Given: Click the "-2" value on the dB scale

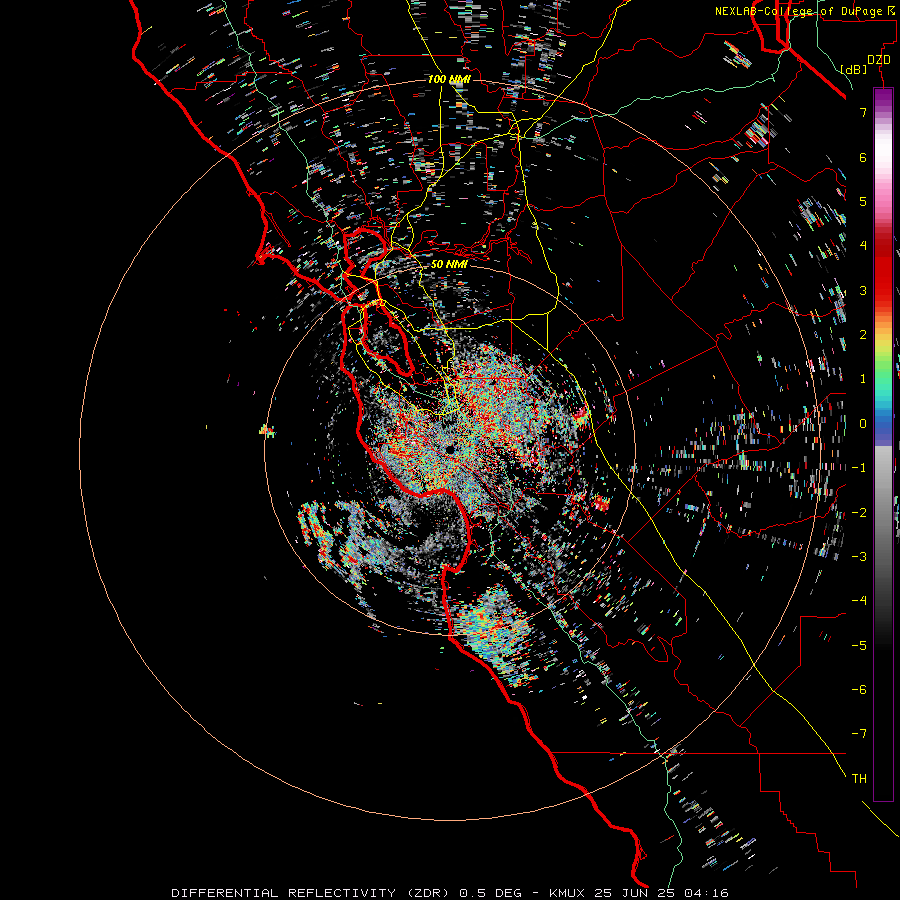Looking at the screenshot, I should coord(859,513).
